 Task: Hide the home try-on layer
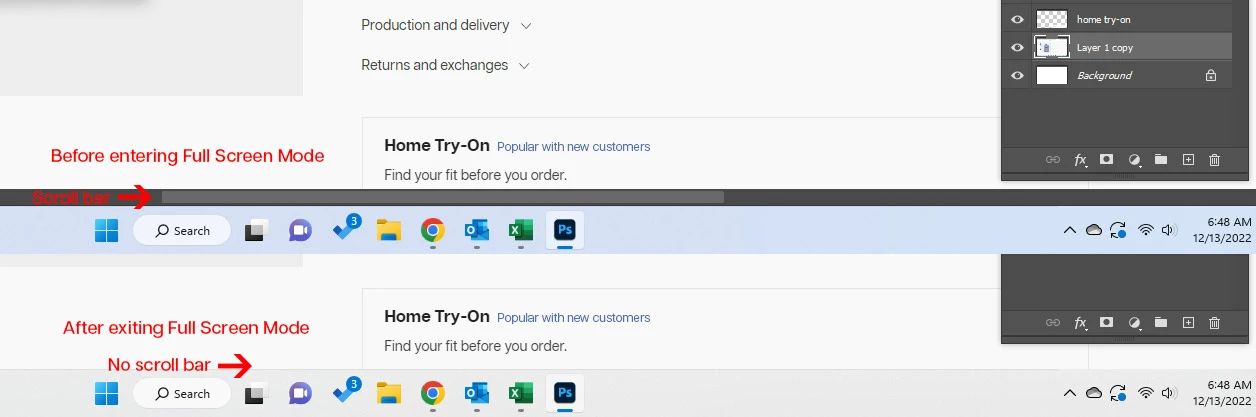pyautogui.click(x=1017, y=19)
